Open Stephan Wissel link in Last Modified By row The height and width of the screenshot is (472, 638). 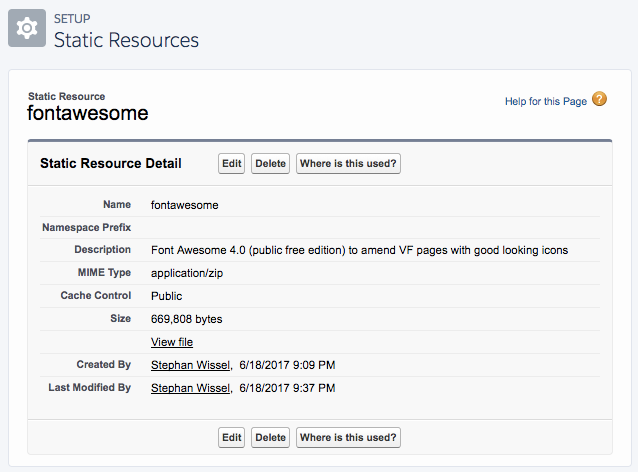click(x=190, y=388)
